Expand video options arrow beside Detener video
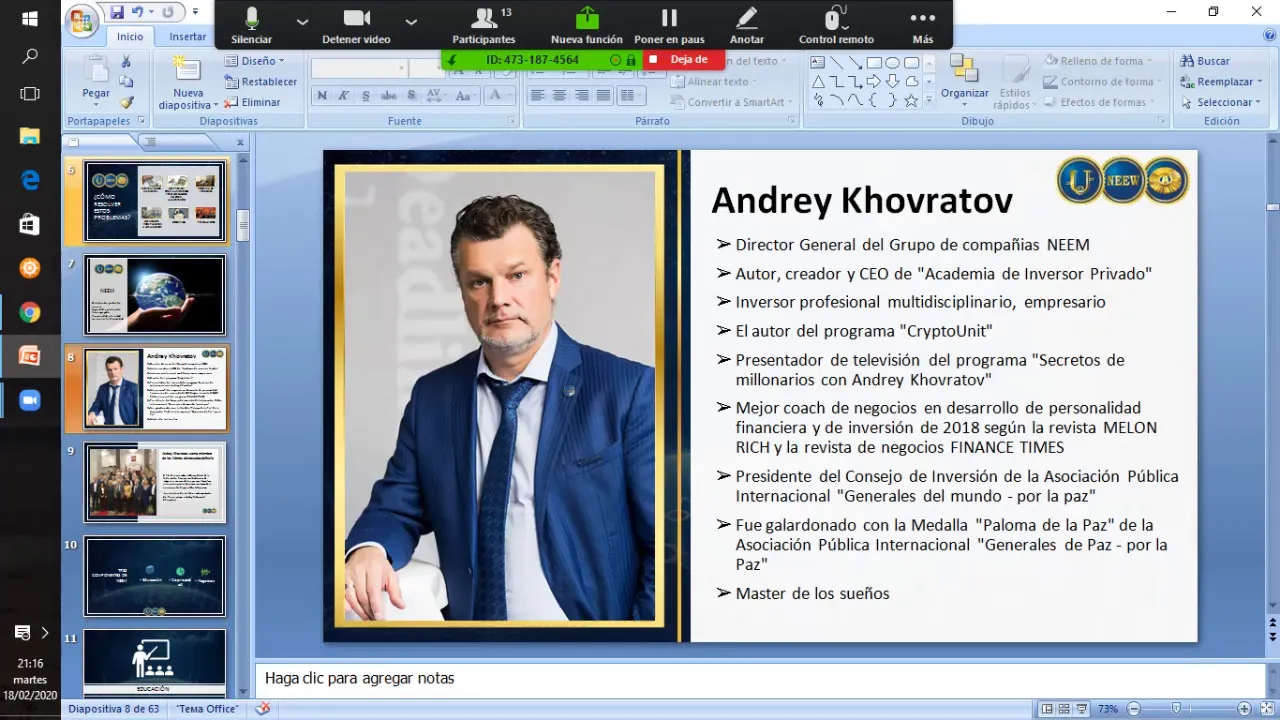 [x=411, y=21]
